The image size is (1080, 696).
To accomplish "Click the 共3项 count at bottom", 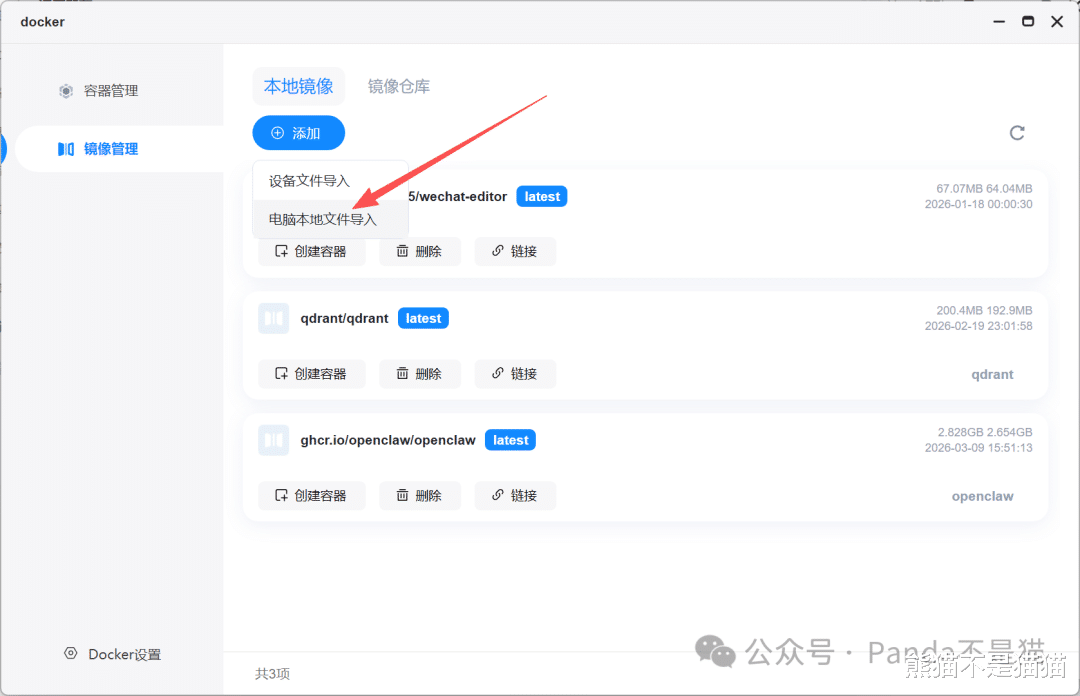I will point(272,673).
